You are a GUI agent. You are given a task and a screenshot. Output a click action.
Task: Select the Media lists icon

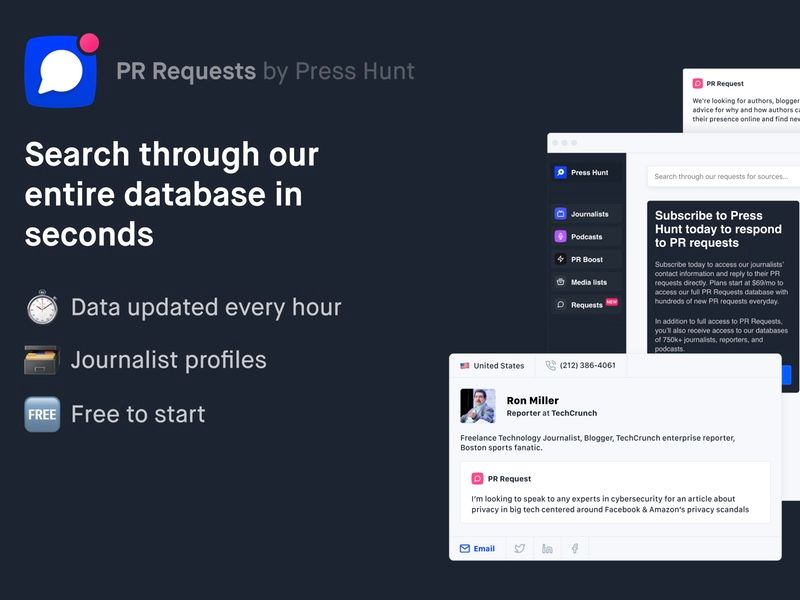tap(560, 283)
